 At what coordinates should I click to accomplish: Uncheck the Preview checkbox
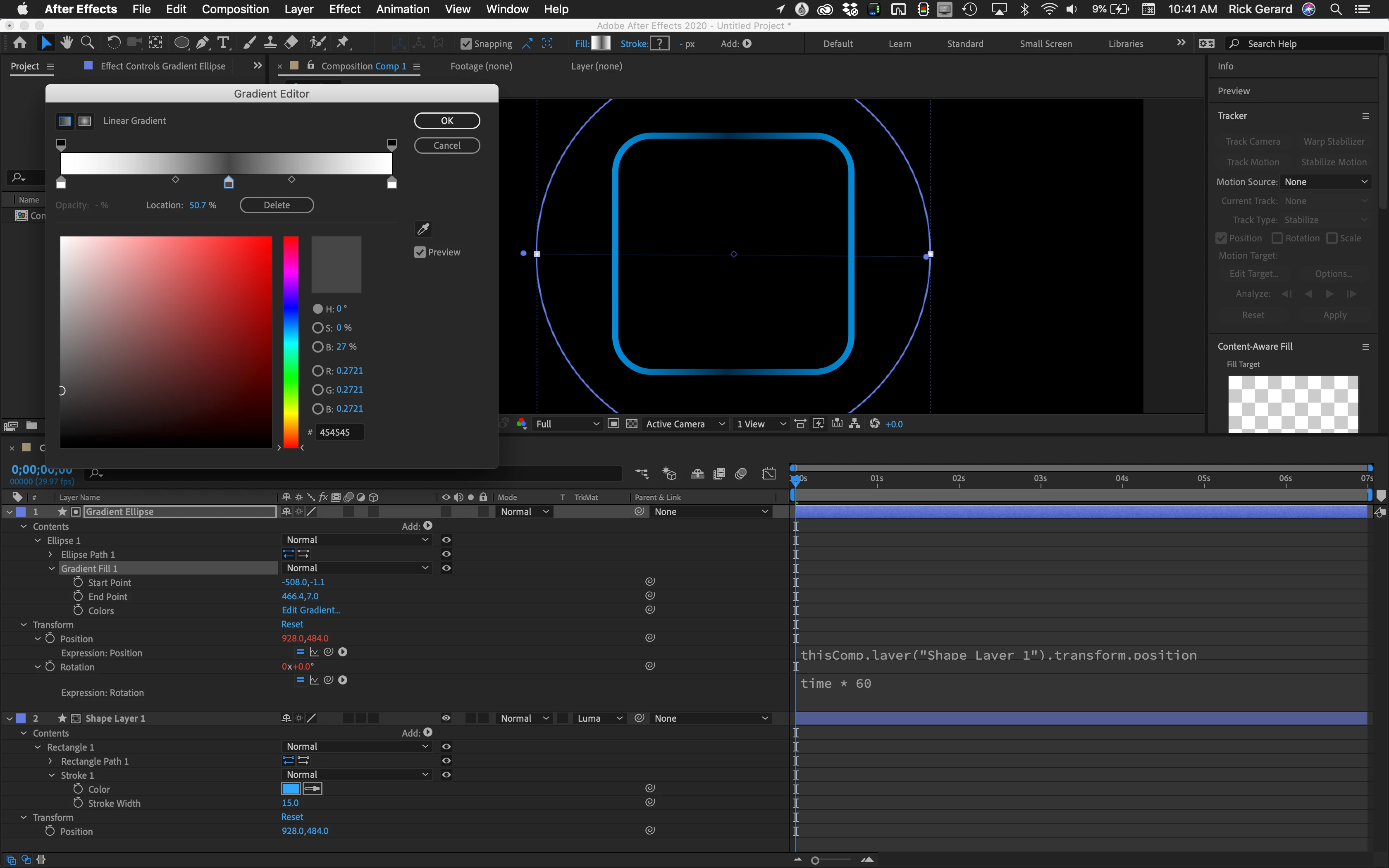[420, 252]
